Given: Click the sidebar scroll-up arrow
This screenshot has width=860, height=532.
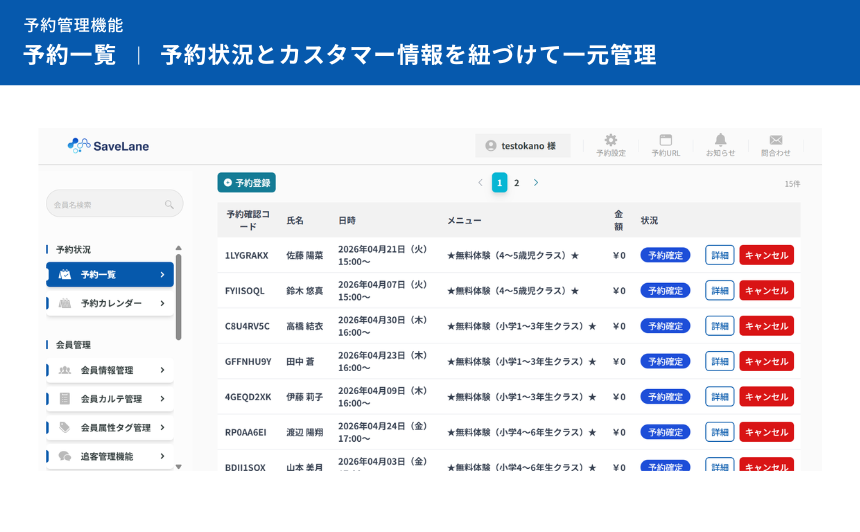Looking at the screenshot, I should pos(178,248).
